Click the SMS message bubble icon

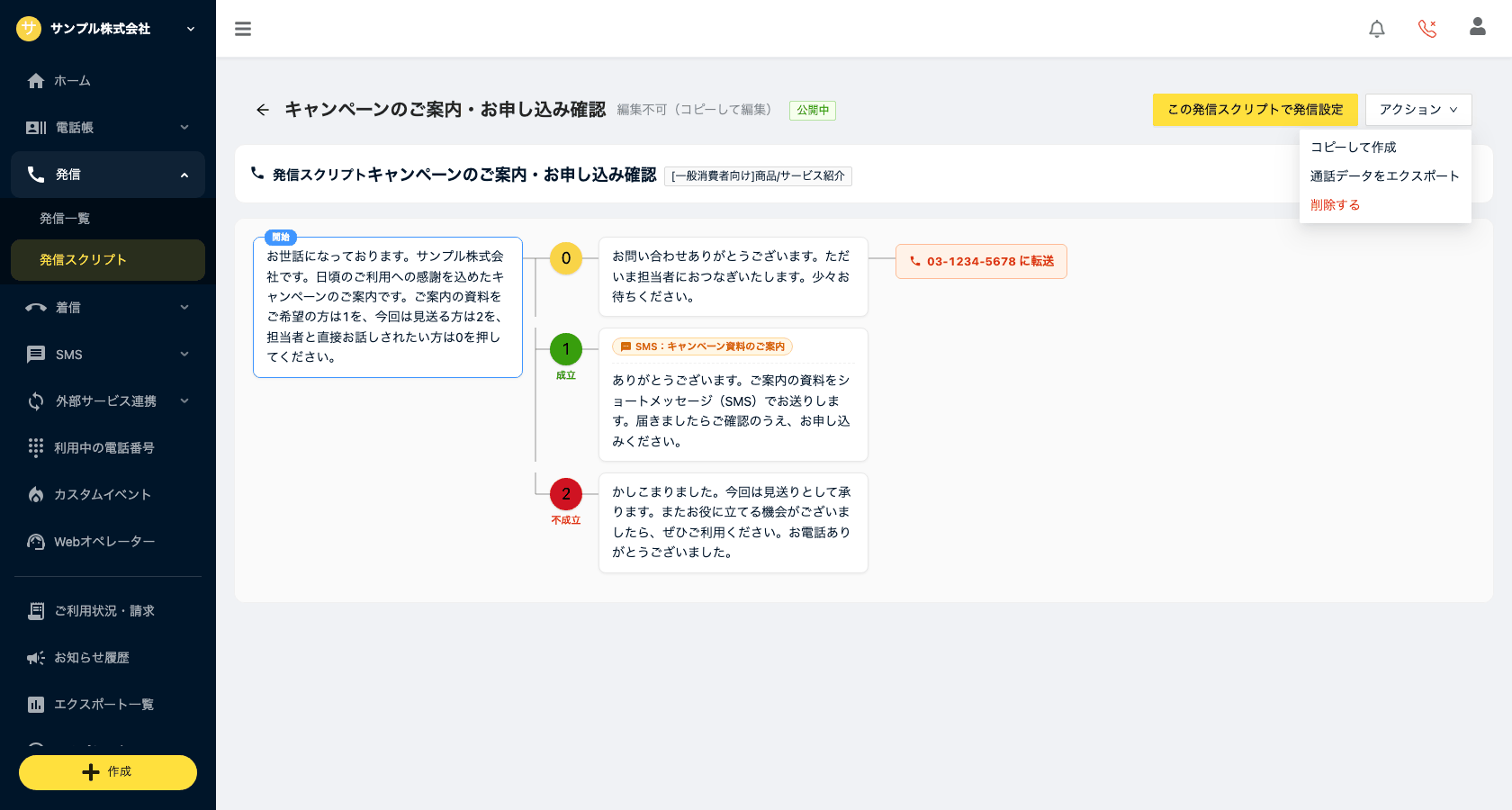coord(36,355)
